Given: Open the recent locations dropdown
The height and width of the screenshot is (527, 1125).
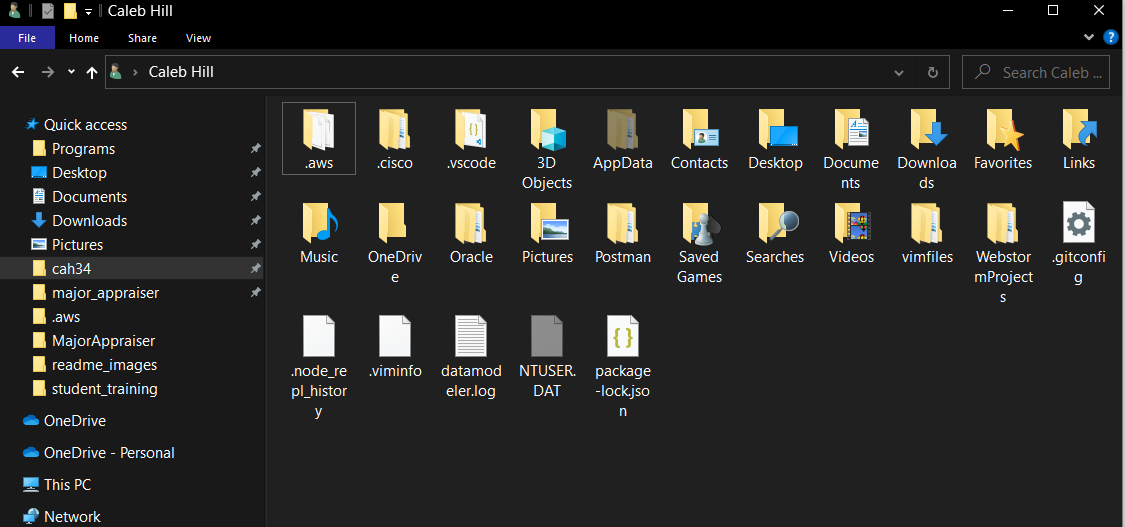Looking at the screenshot, I should (71, 72).
